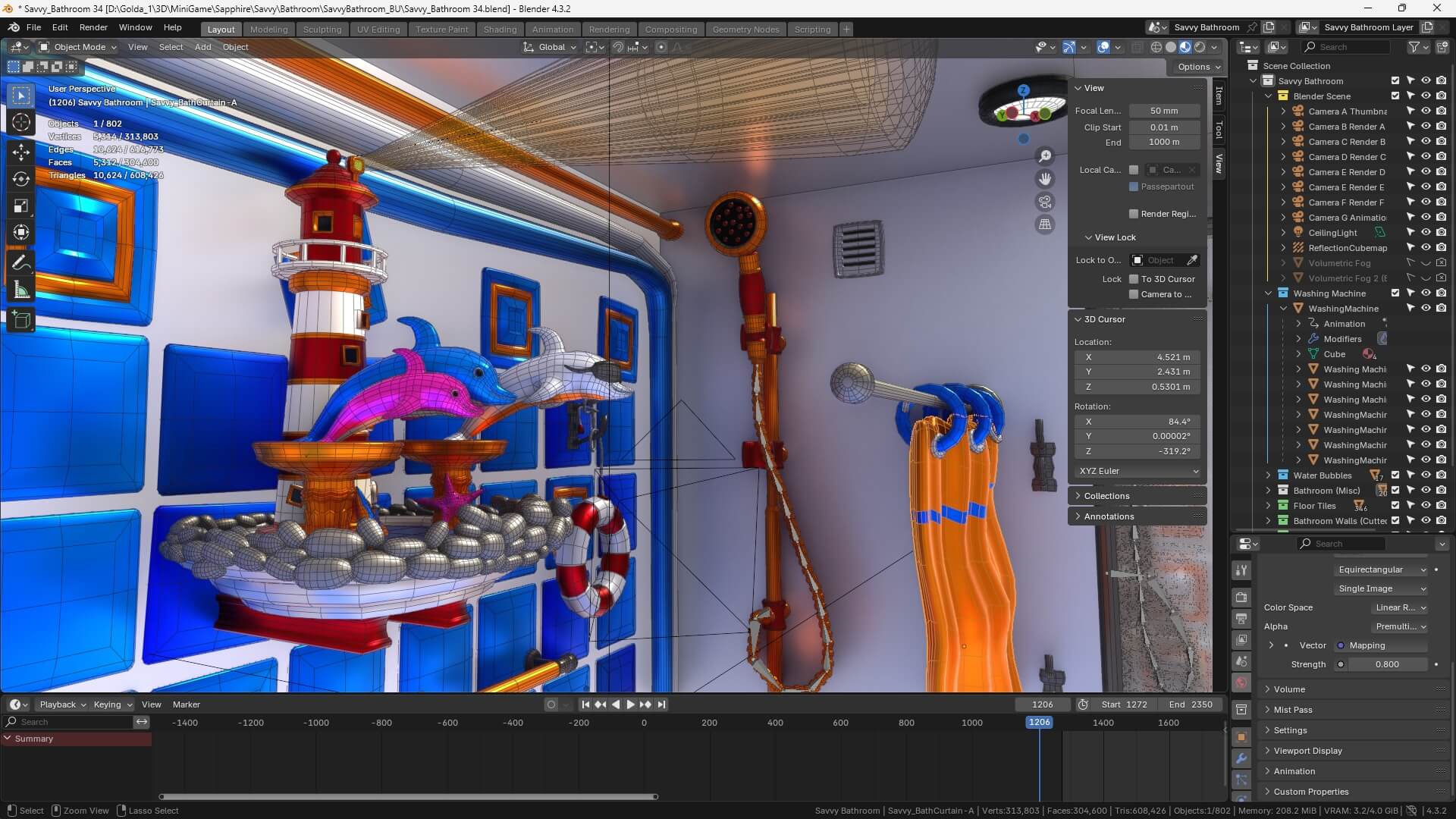Open the Render menu

click(93, 27)
